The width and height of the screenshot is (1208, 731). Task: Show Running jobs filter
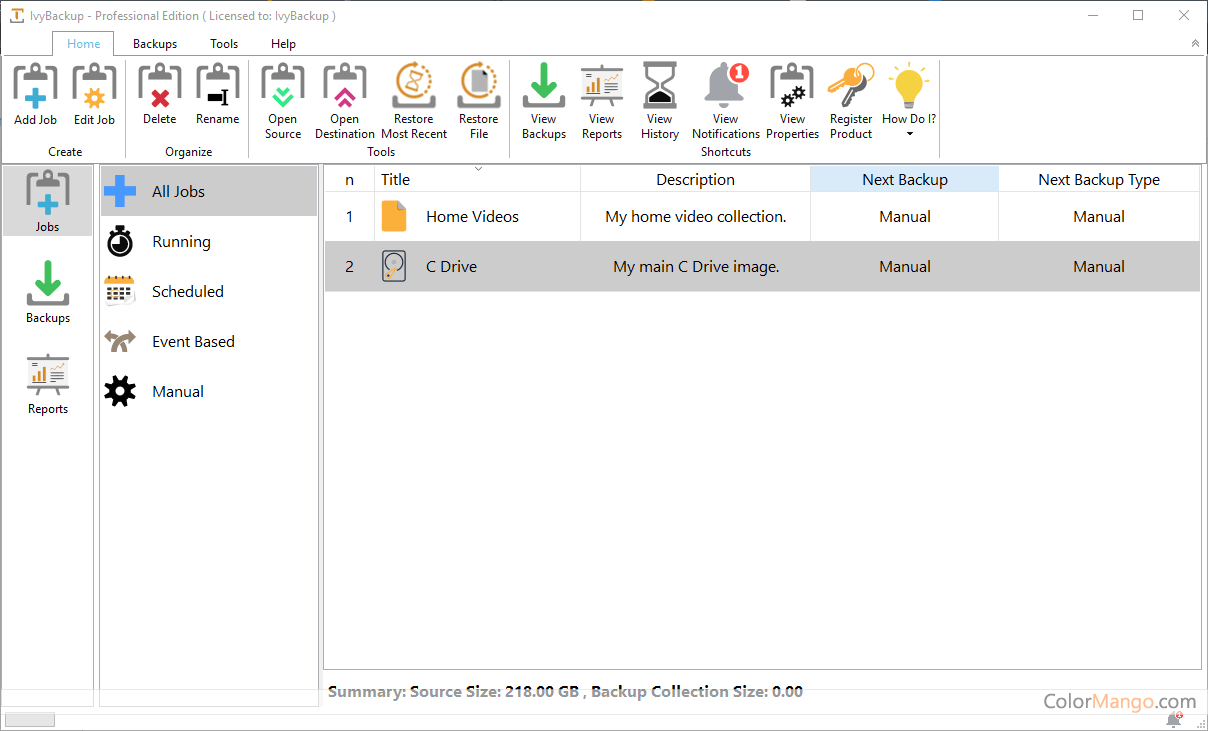(x=209, y=242)
